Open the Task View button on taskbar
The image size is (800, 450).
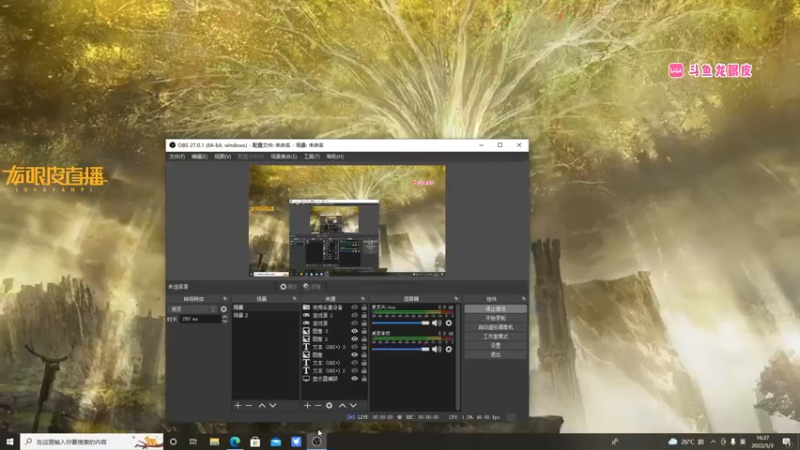[193, 442]
